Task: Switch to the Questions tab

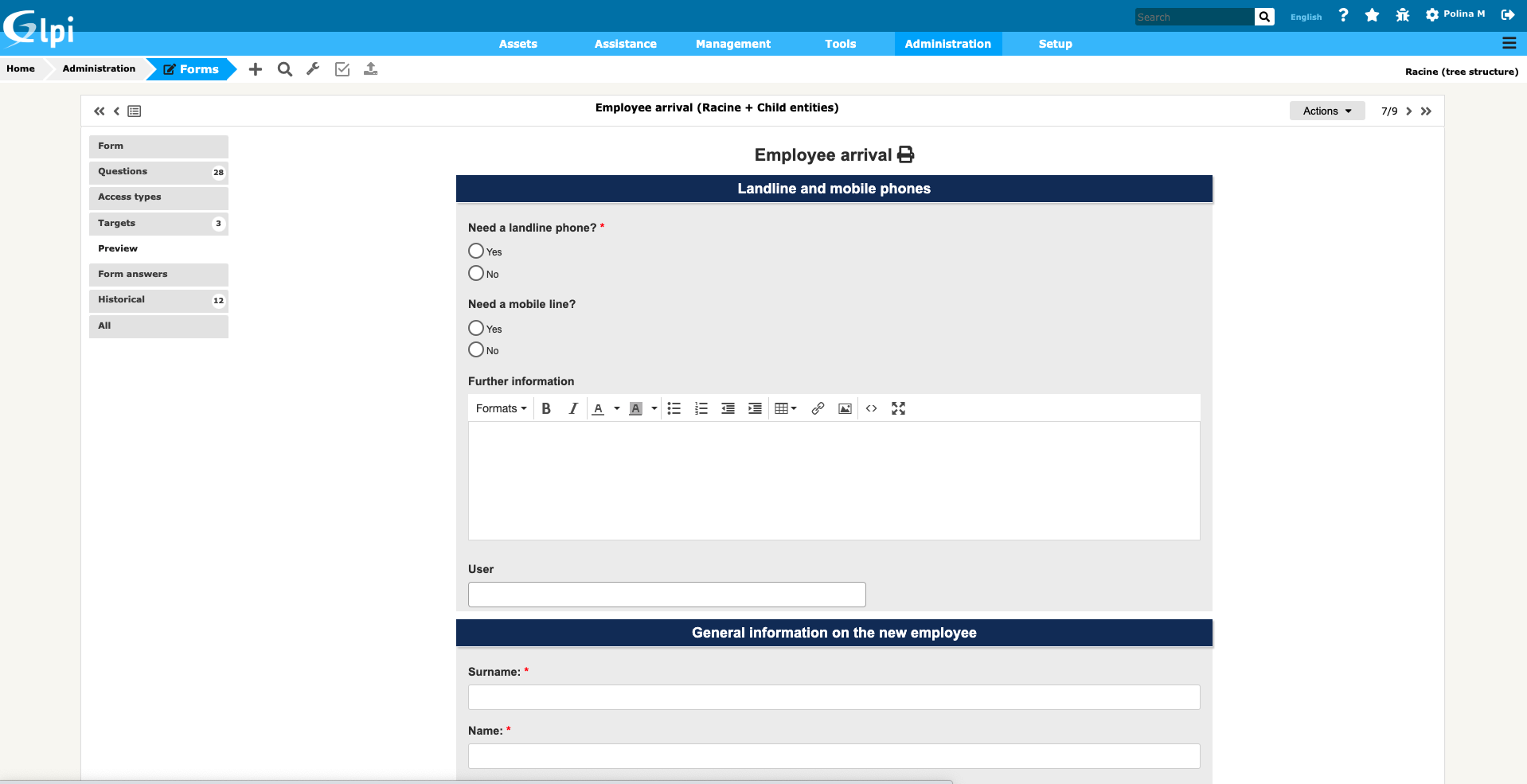Action: point(158,172)
